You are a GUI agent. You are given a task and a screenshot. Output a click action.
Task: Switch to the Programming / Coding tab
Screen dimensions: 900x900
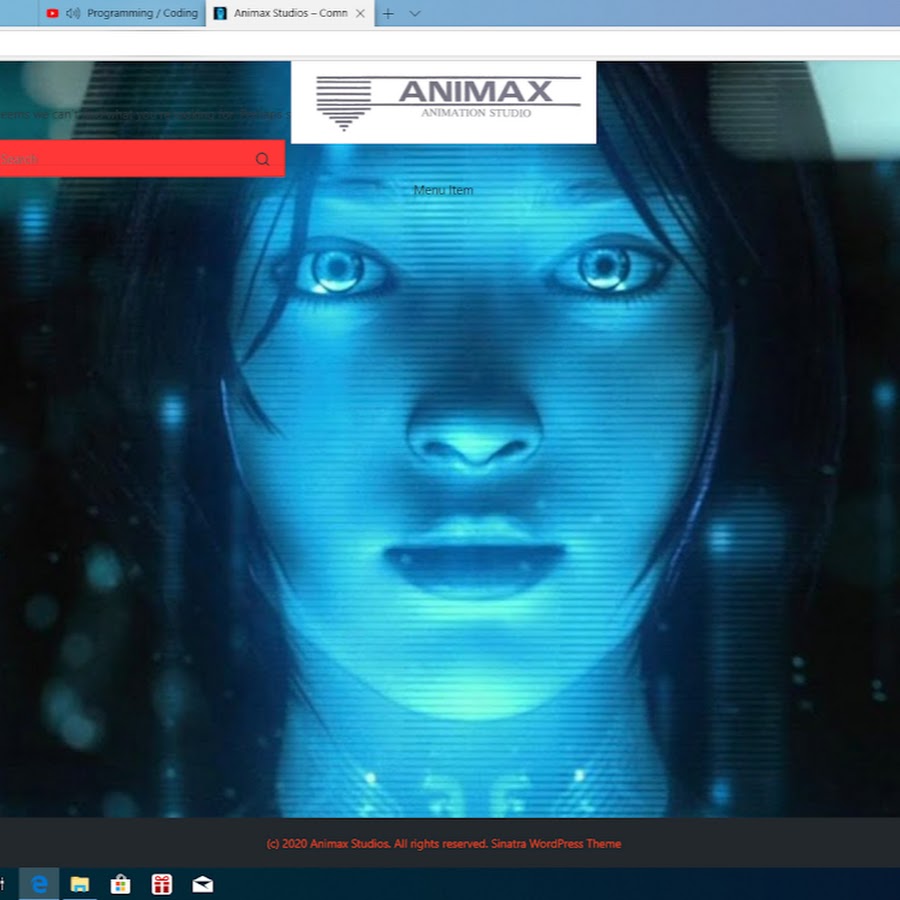141,13
